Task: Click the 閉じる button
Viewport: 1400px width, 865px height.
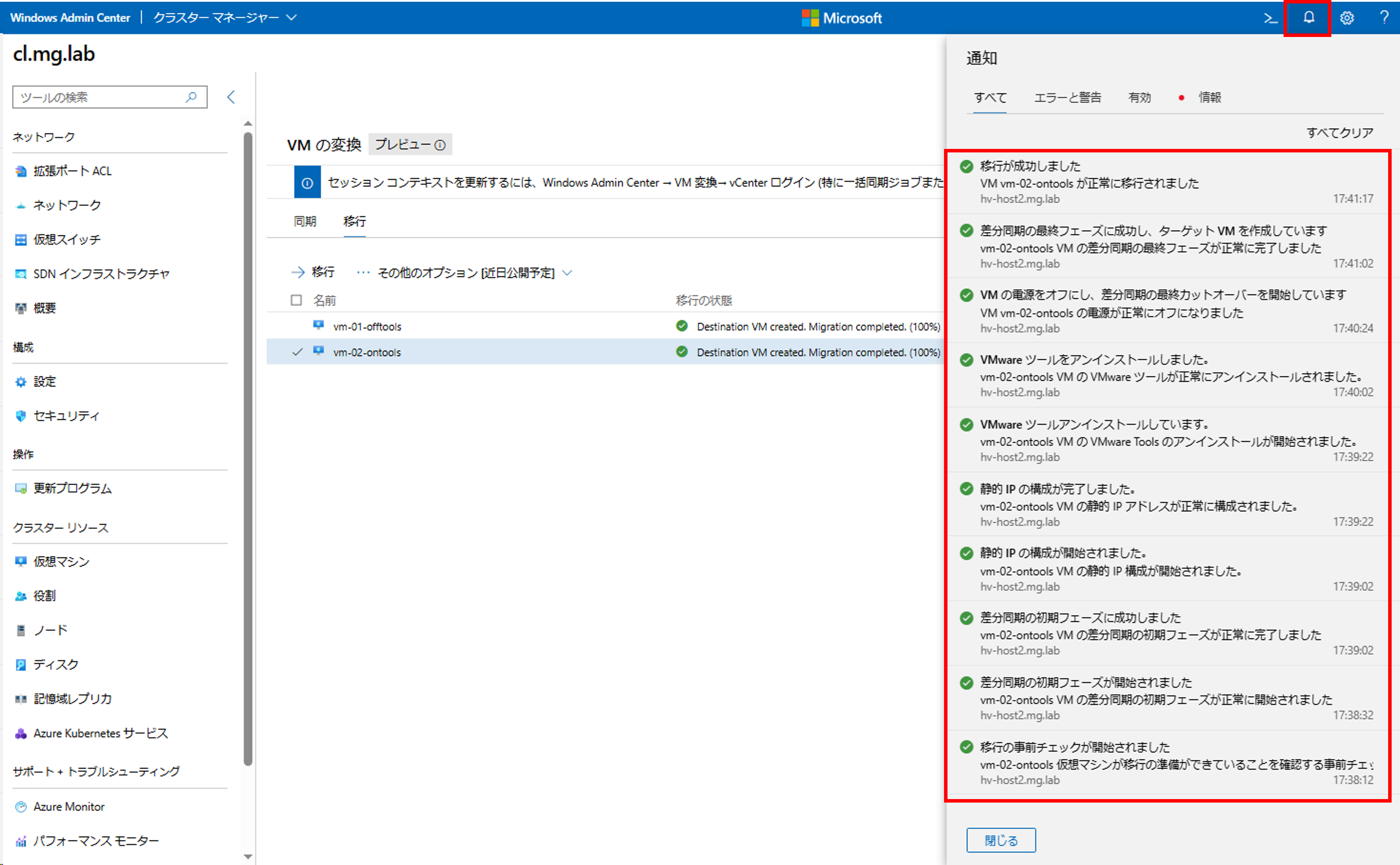Action: point(1000,840)
